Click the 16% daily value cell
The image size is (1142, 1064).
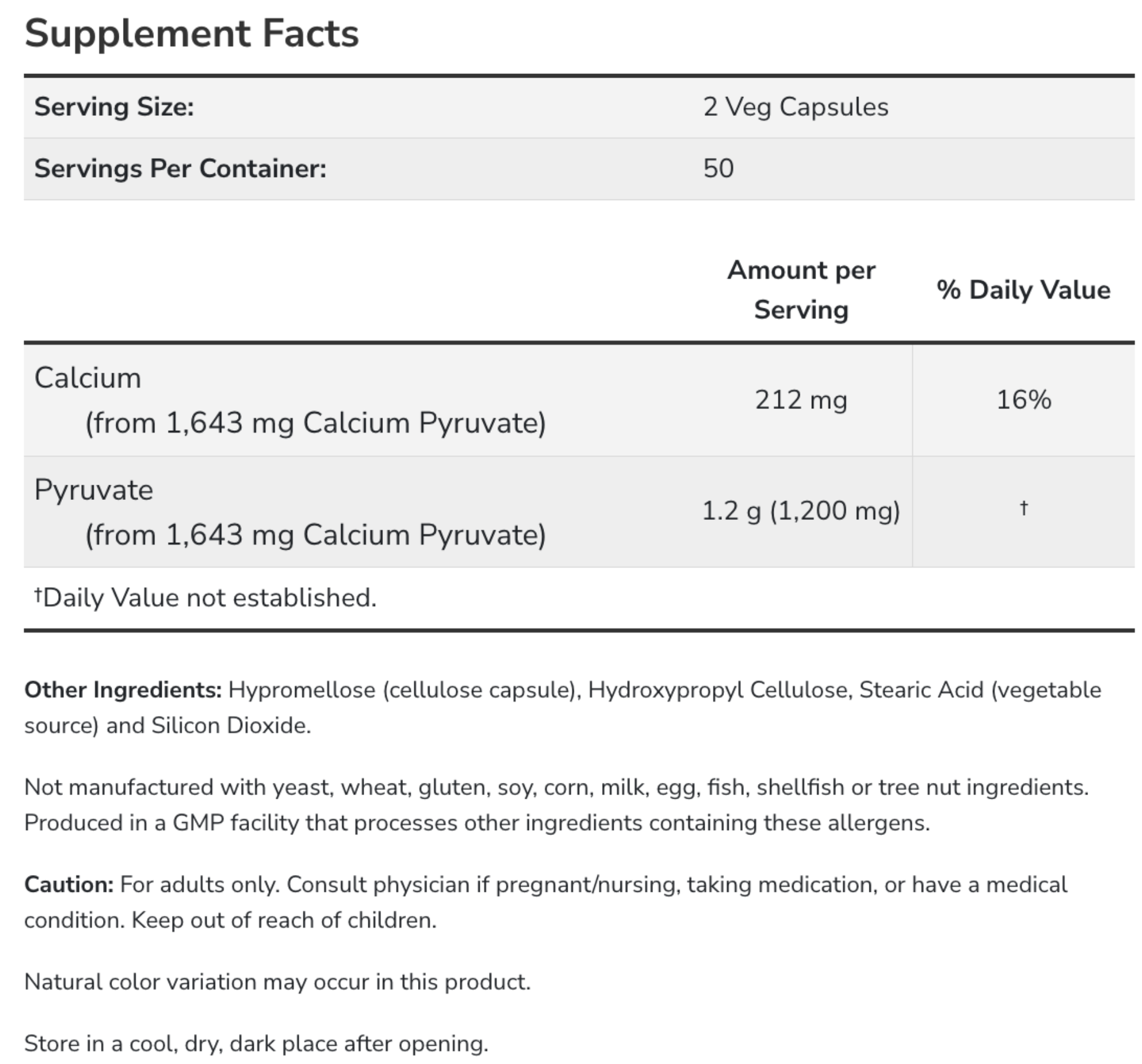[1023, 400]
